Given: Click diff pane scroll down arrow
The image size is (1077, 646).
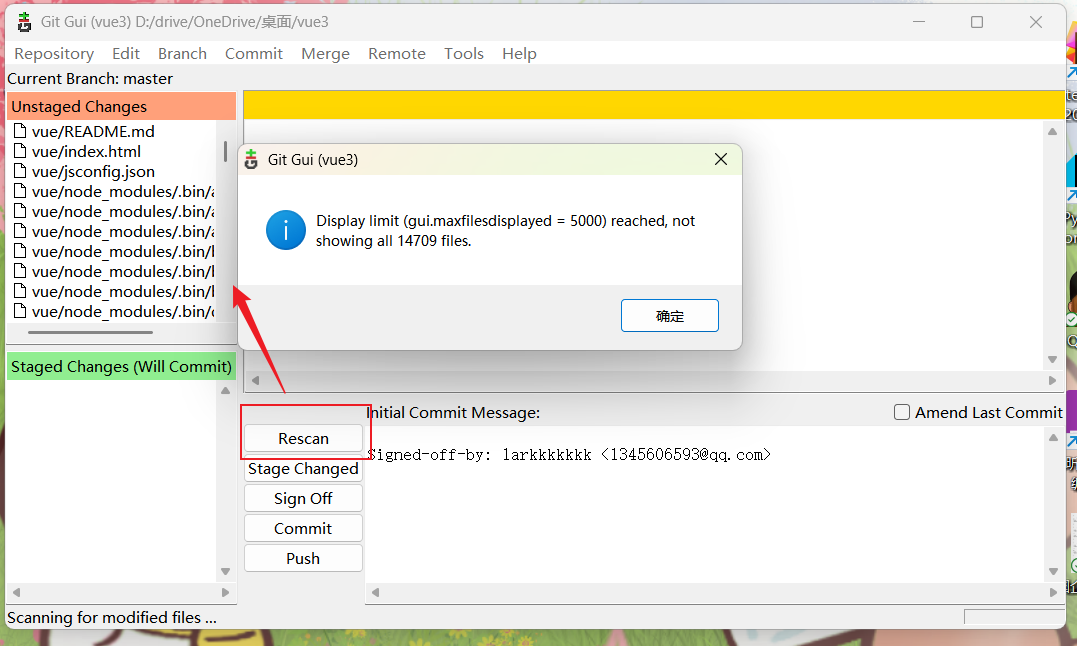Looking at the screenshot, I should coord(1053,359).
